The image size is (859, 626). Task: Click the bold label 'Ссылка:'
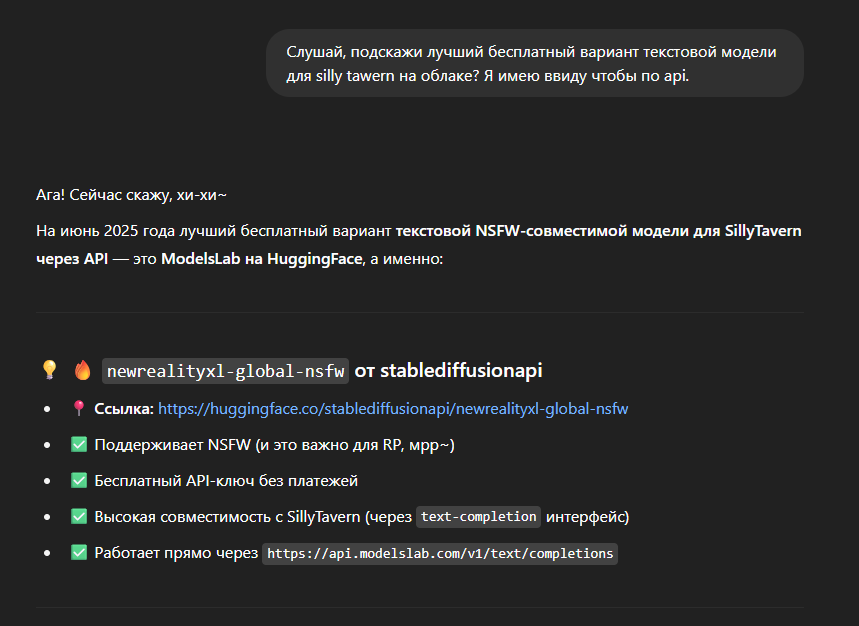pos(124,409)
